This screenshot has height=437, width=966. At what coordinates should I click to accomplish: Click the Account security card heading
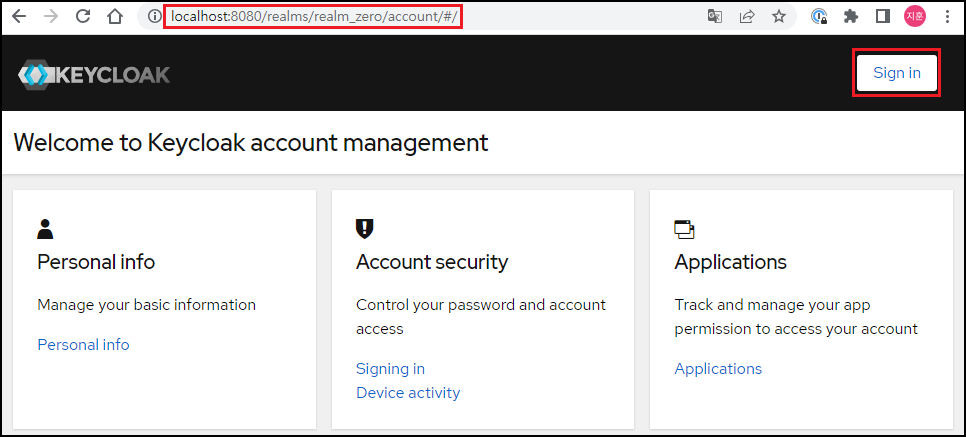point(432,262)
